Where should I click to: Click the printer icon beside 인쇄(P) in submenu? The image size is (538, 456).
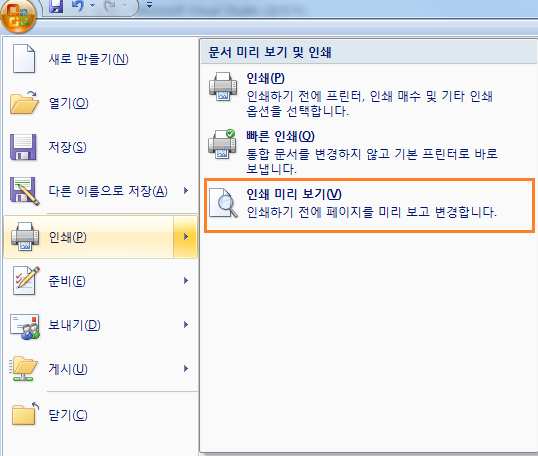coord(223,86)
